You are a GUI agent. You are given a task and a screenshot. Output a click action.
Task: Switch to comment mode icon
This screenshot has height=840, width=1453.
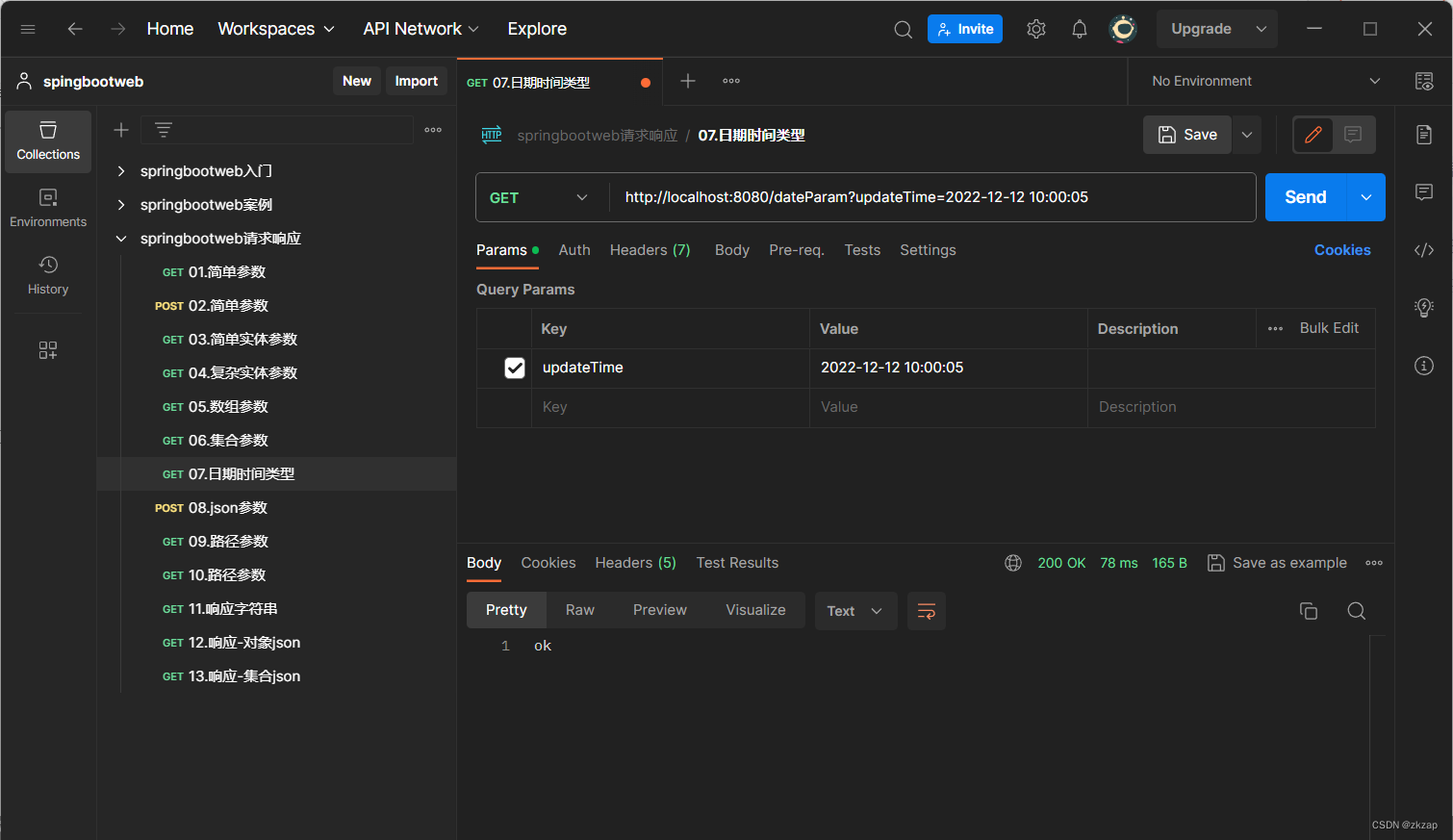pos(1353,135)
